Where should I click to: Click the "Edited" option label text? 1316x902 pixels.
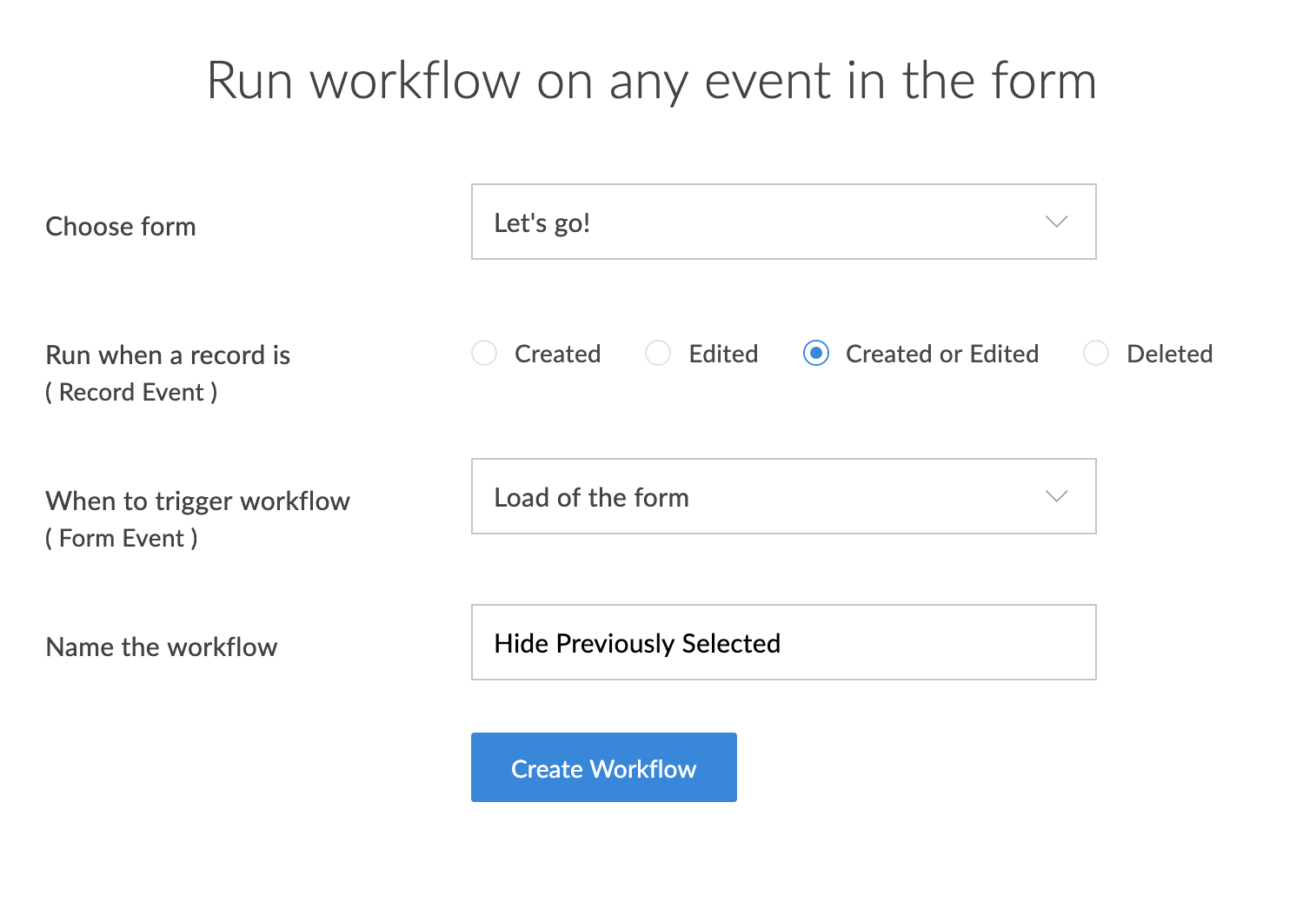pos(723,354)
